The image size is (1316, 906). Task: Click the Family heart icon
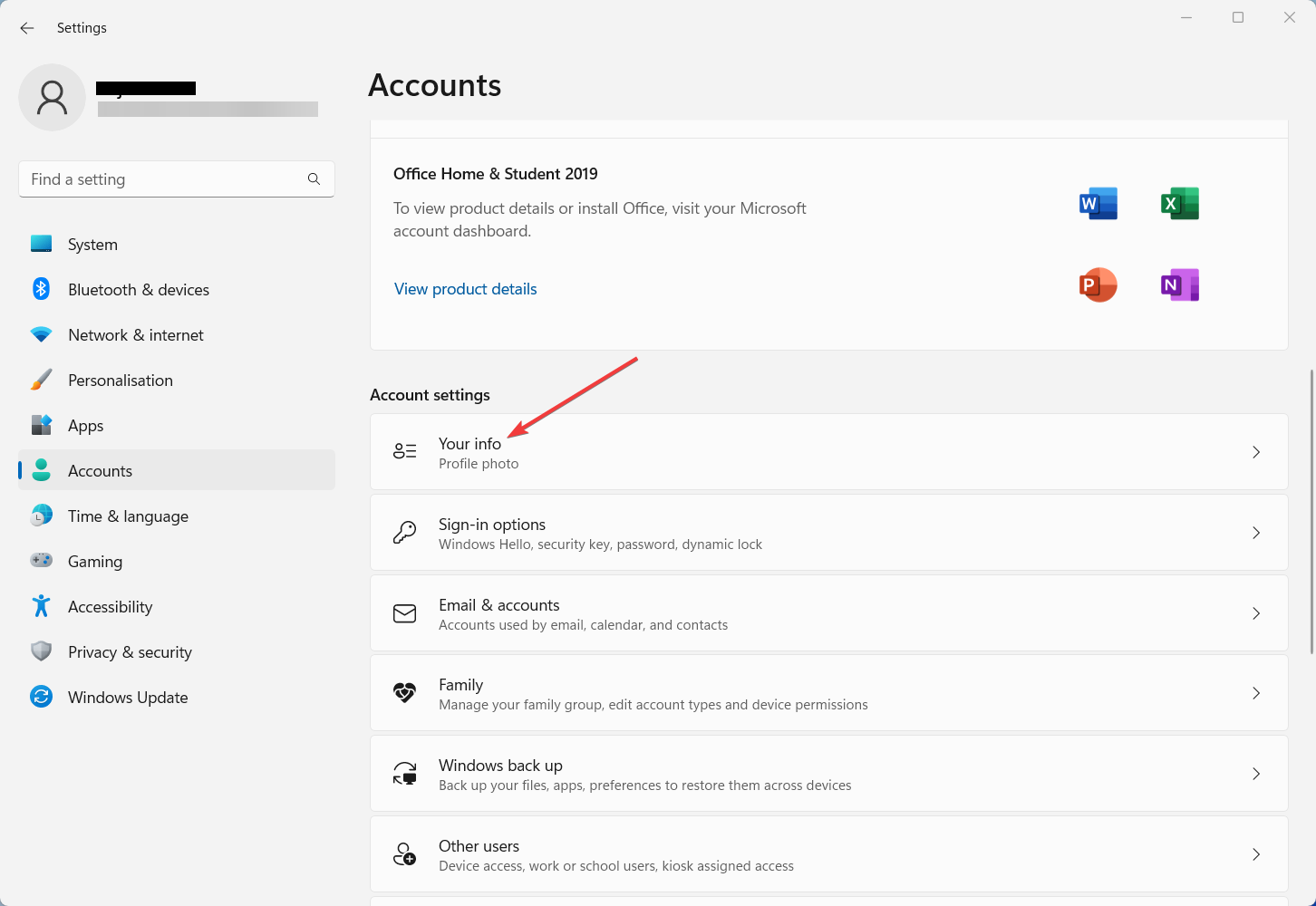point(404,693)
